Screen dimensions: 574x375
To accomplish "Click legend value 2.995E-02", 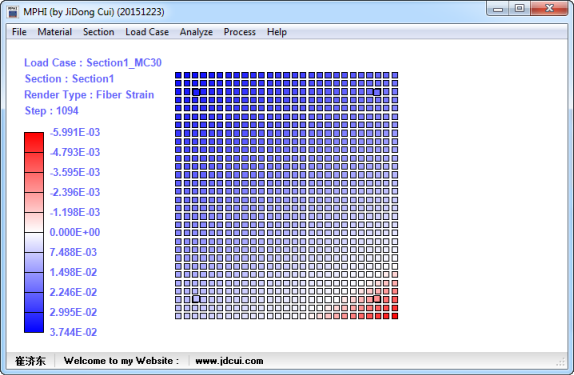I will [x=73, y=312].
